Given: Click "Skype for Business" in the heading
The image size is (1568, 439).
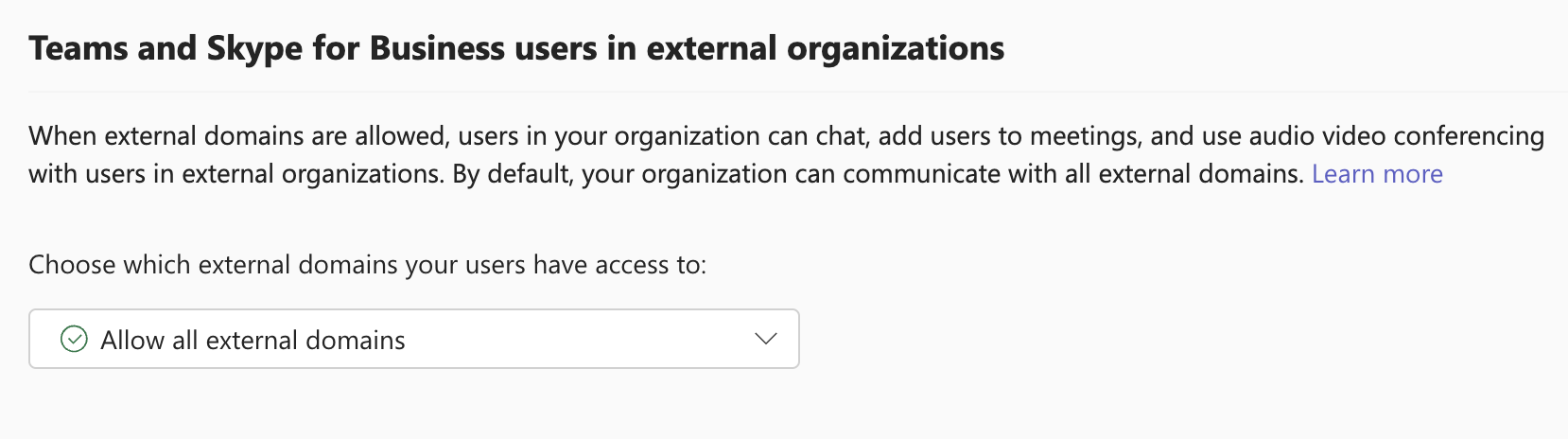Looking at the screenshot, I should pyautogui.click(x=356, y=48).
